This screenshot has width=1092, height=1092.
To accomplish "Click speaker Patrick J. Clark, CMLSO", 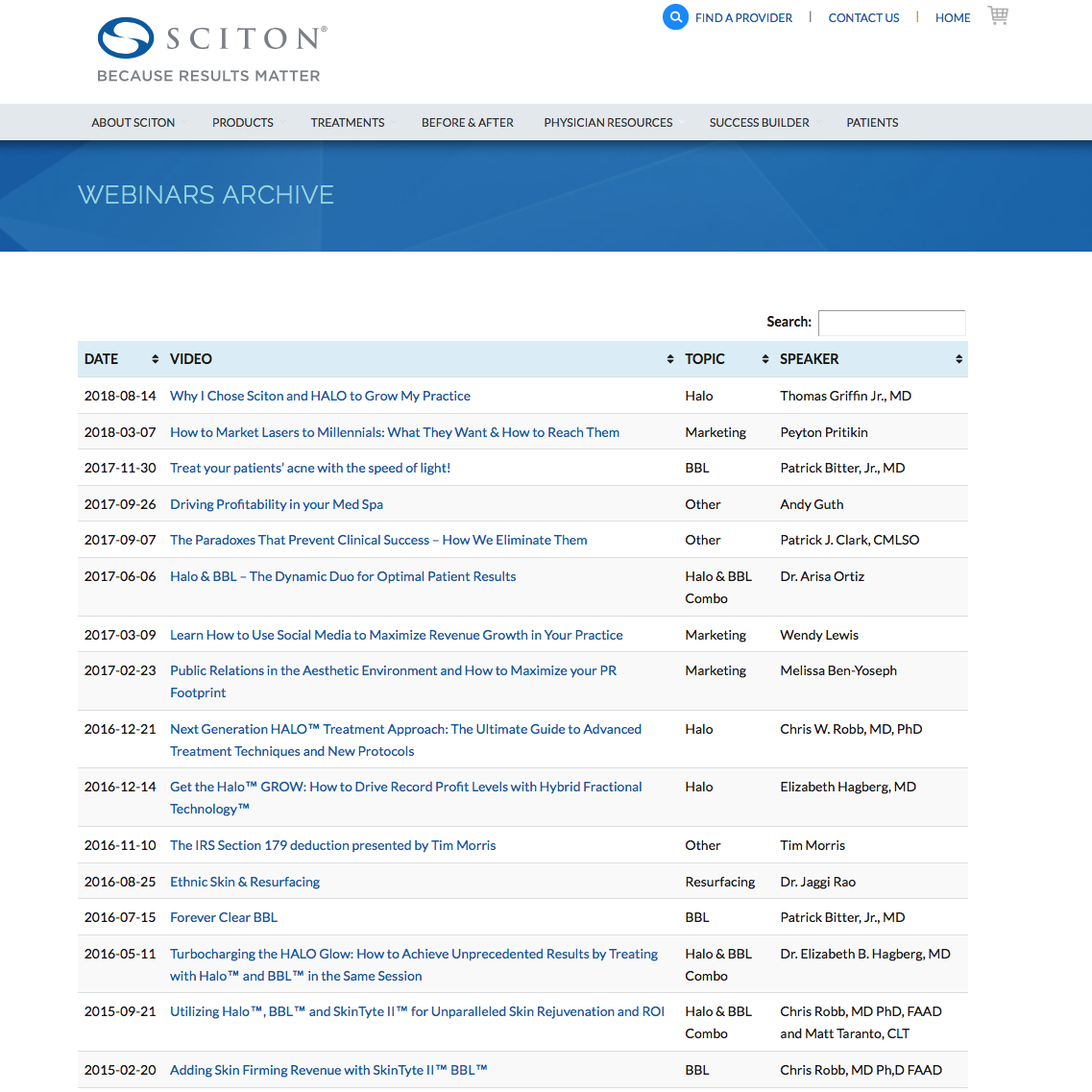I will click(850, 540).
